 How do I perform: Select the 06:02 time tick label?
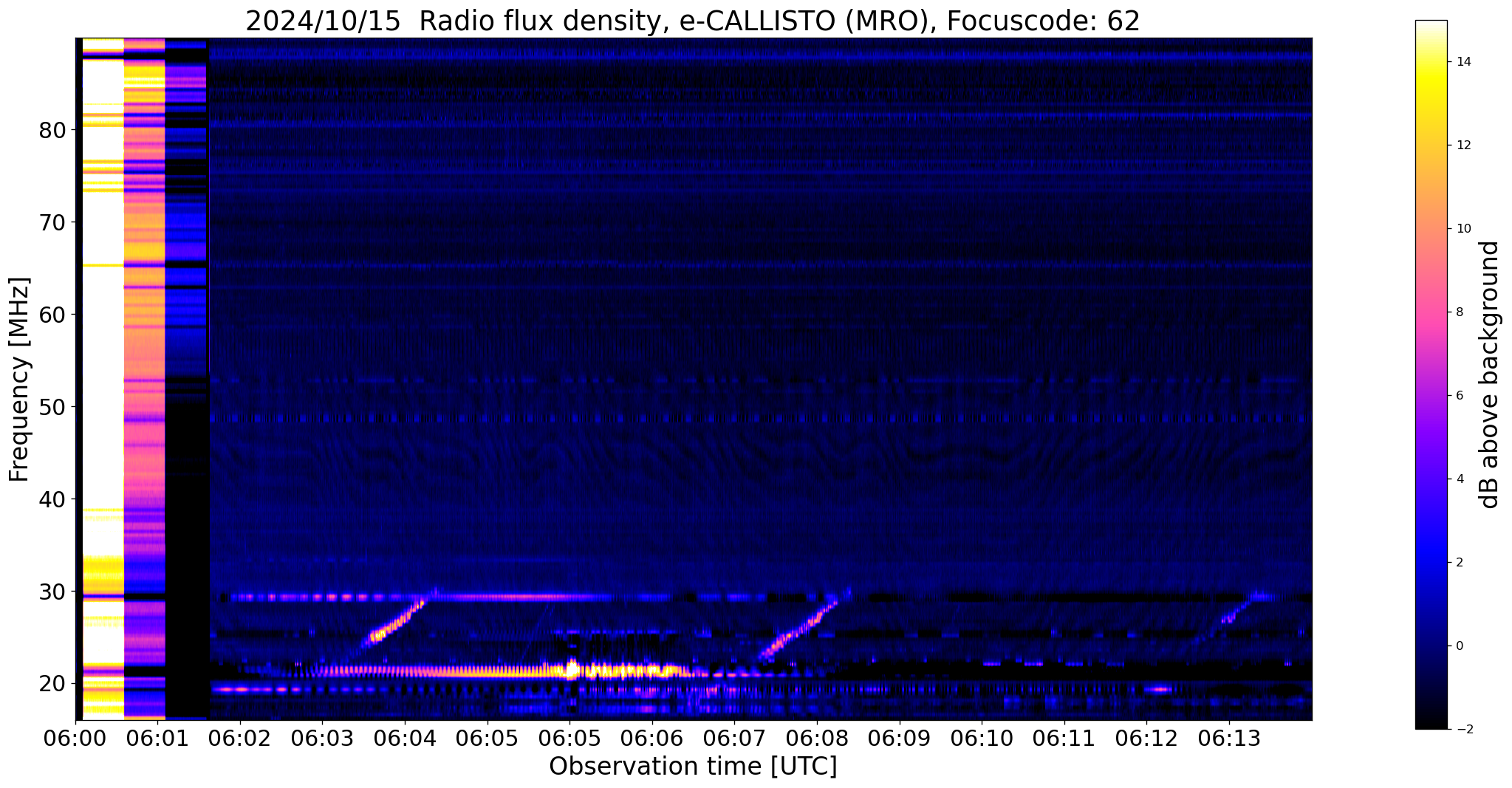click(239, 738)
